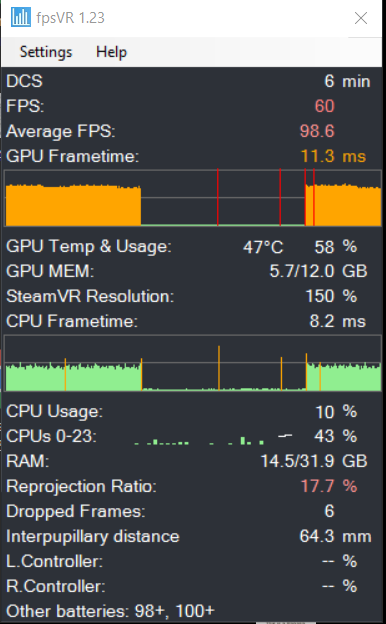Screen dimensions: 386x624
Task: Click the Other batteries line
Action: [x=111, y=611]
